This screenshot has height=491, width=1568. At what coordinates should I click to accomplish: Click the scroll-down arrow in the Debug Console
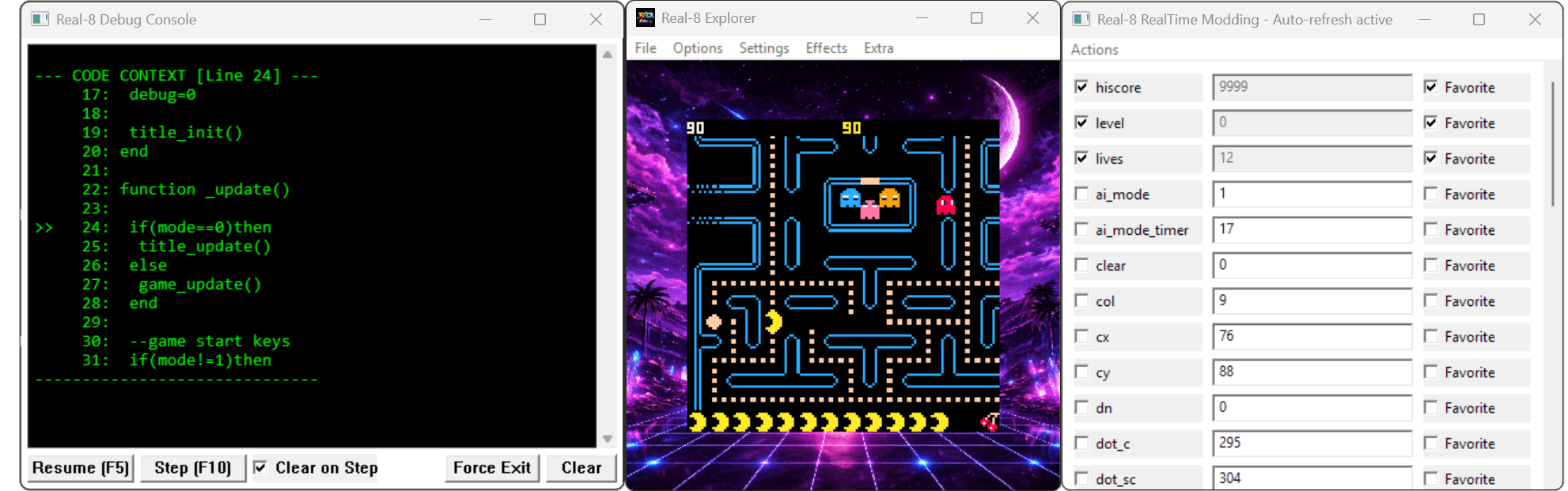click(x=608, y=439)
